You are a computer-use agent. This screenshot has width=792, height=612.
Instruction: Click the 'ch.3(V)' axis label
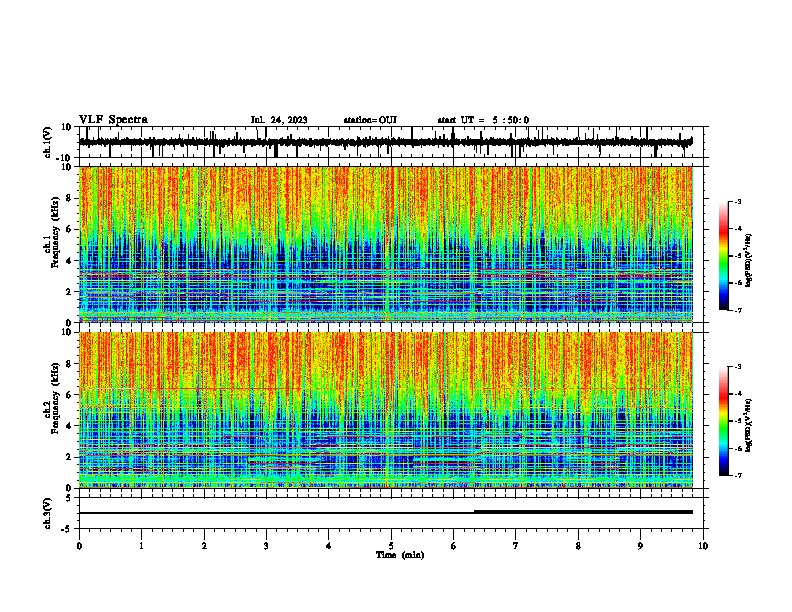click(x=48, y=513)
